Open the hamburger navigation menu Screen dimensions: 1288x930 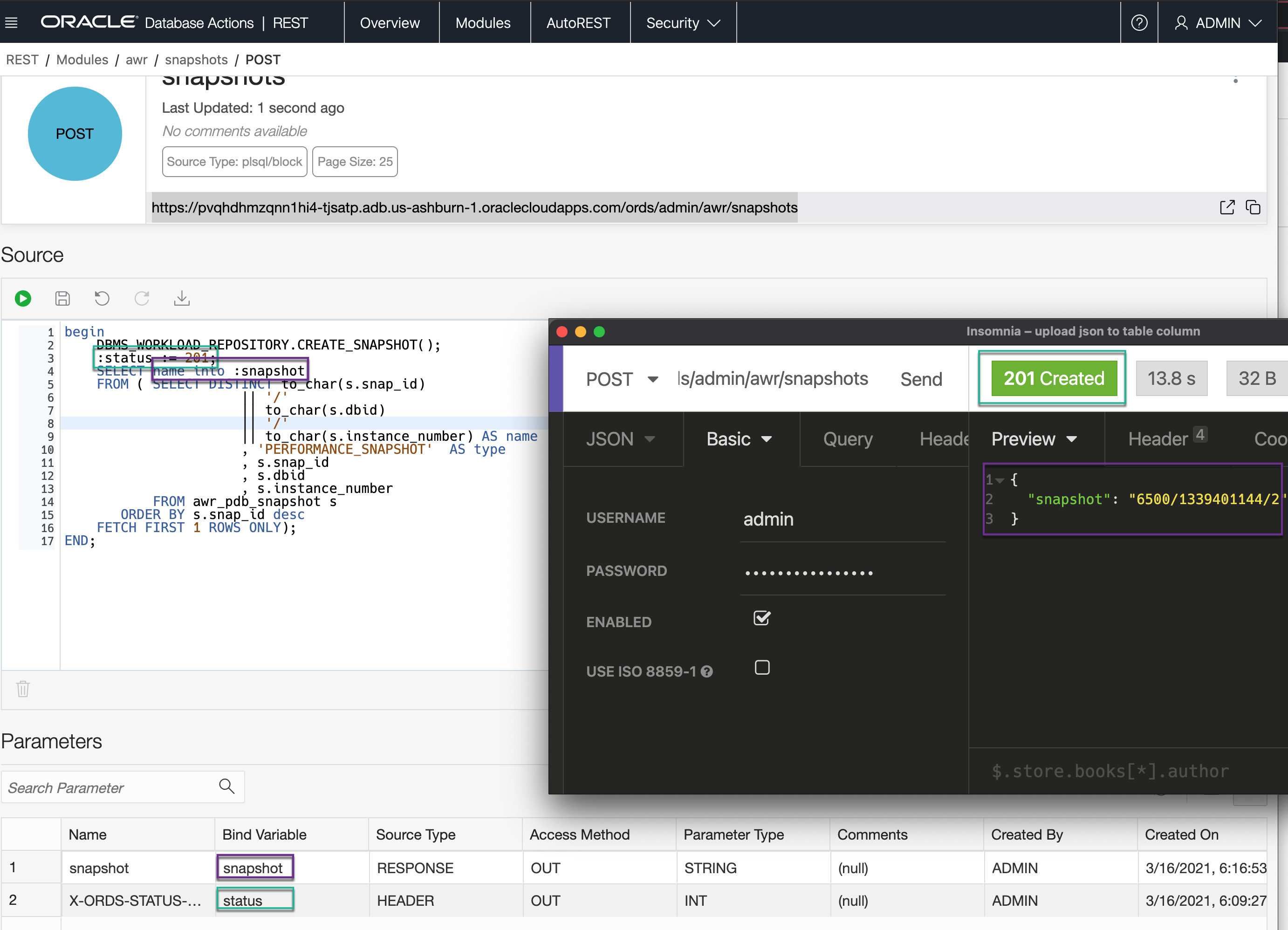click(11, 23)
